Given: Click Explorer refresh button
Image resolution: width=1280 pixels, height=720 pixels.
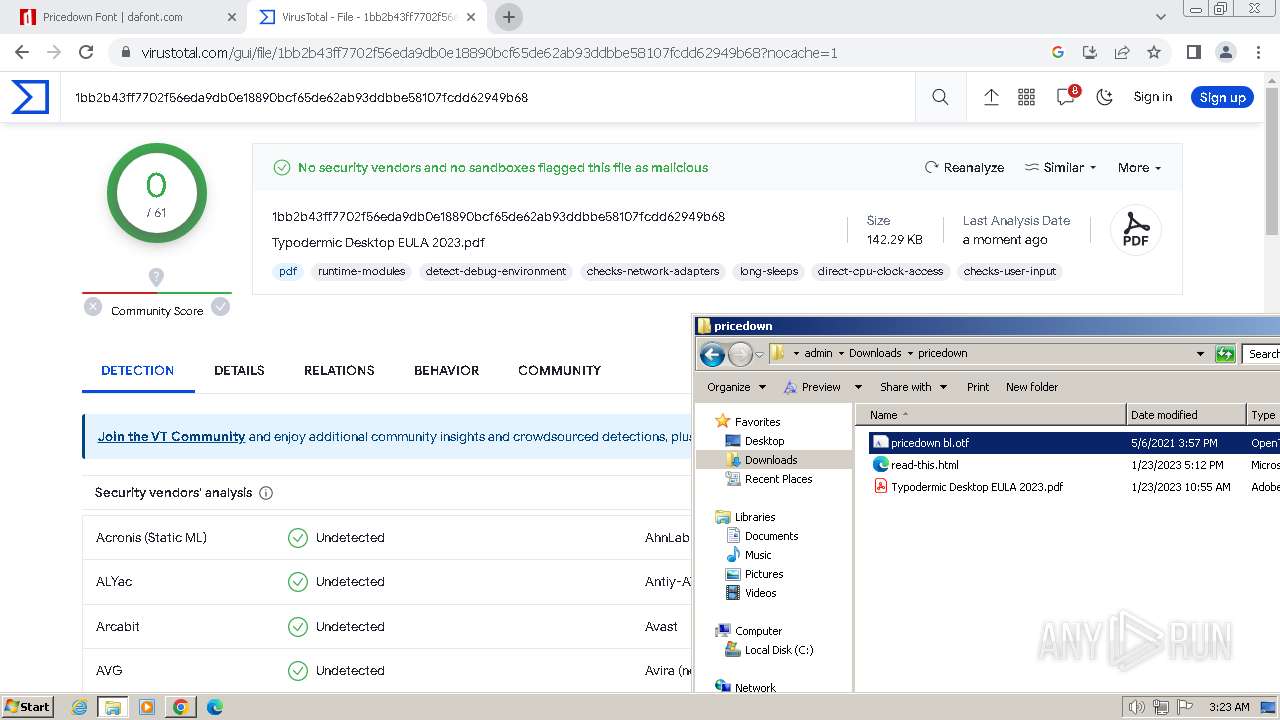Looking at the screenshot, I should pos(1225,354).
